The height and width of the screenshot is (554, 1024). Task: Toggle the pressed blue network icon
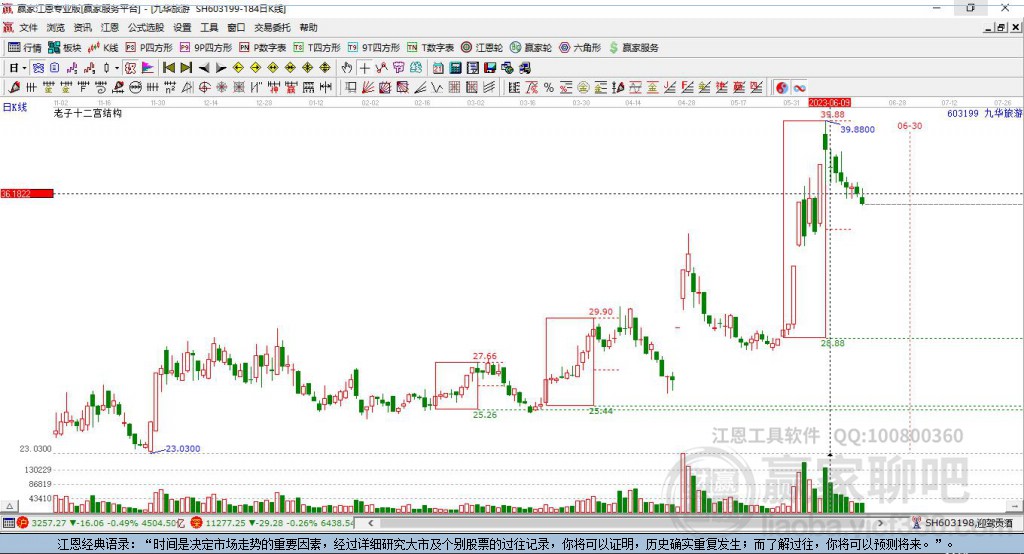[38, 68]
